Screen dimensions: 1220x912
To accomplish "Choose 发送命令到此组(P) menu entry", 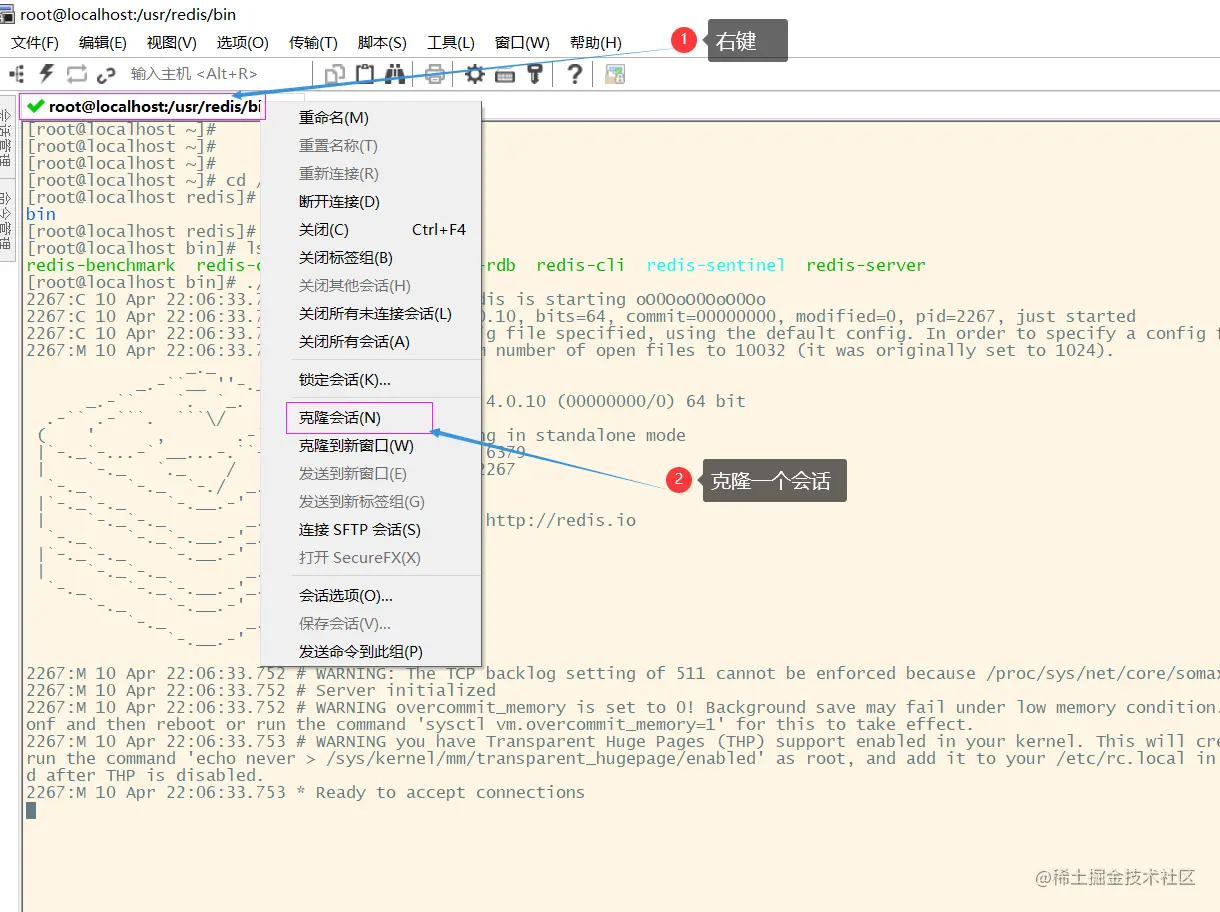I will pos(371,652).
